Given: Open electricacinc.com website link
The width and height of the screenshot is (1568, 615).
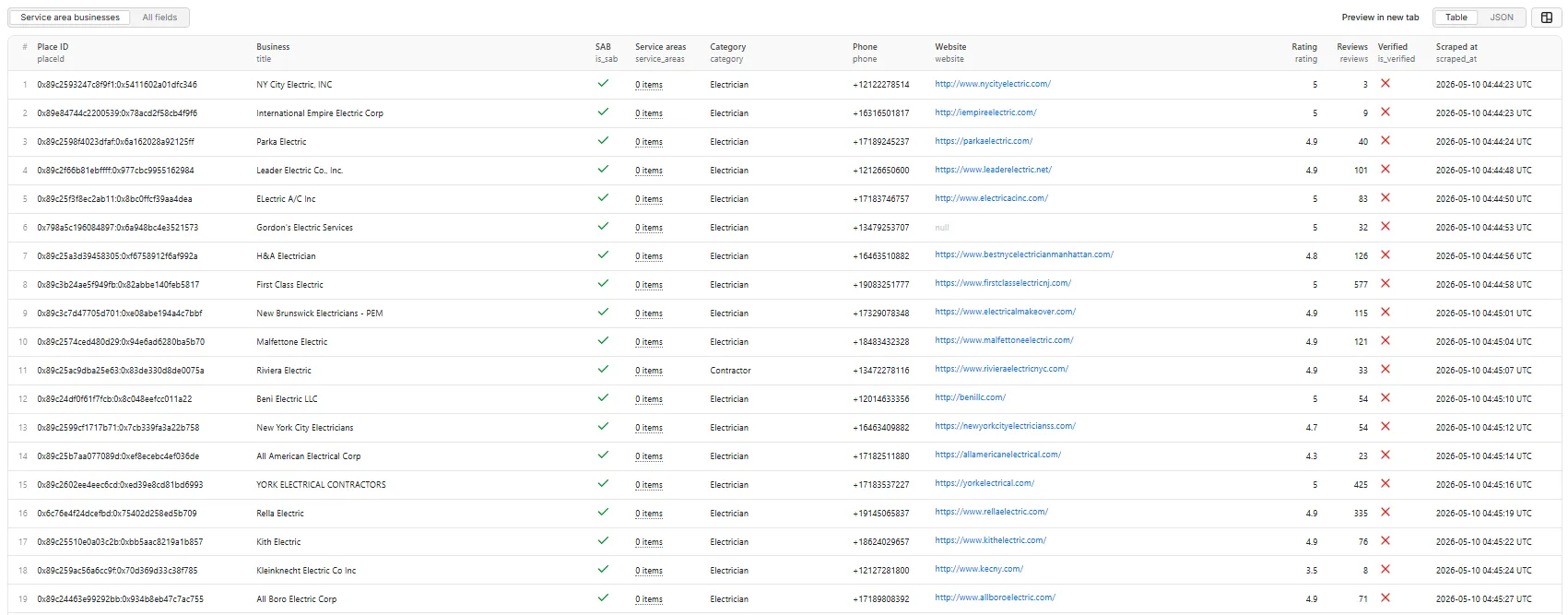Looking at the screenshot, I should (991, 198).
